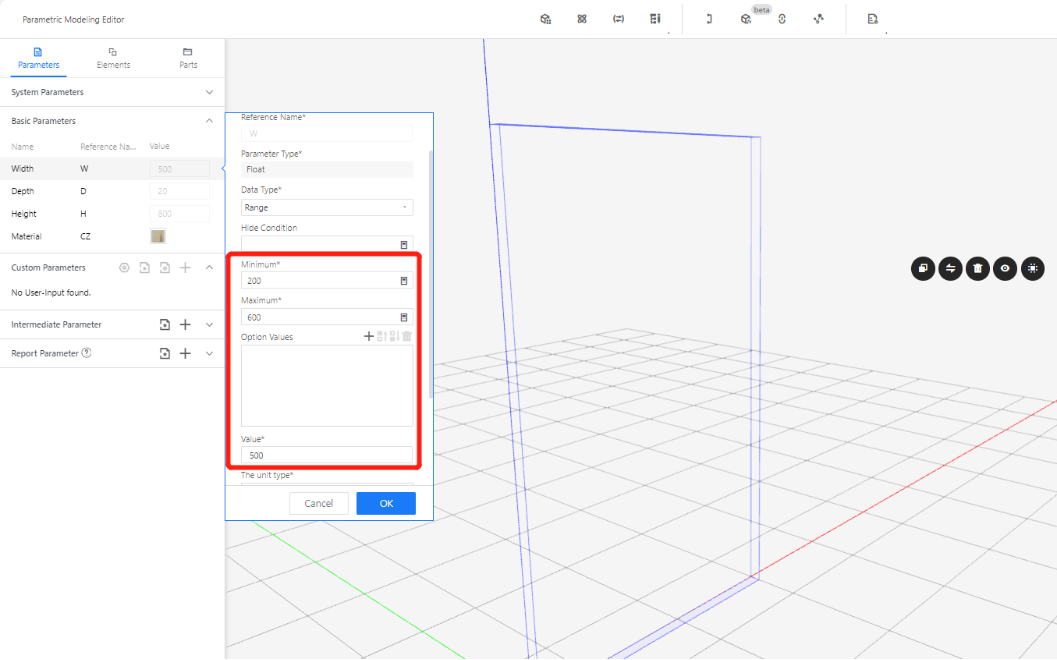Expand the Intermediate Parameter section
Viewport: 1057px width, 660px height.
click(x=209, y=325)
